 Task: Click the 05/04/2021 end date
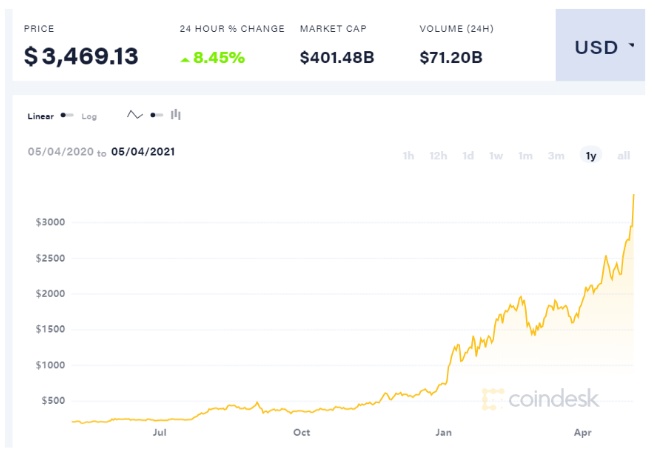tap(144, 152)
